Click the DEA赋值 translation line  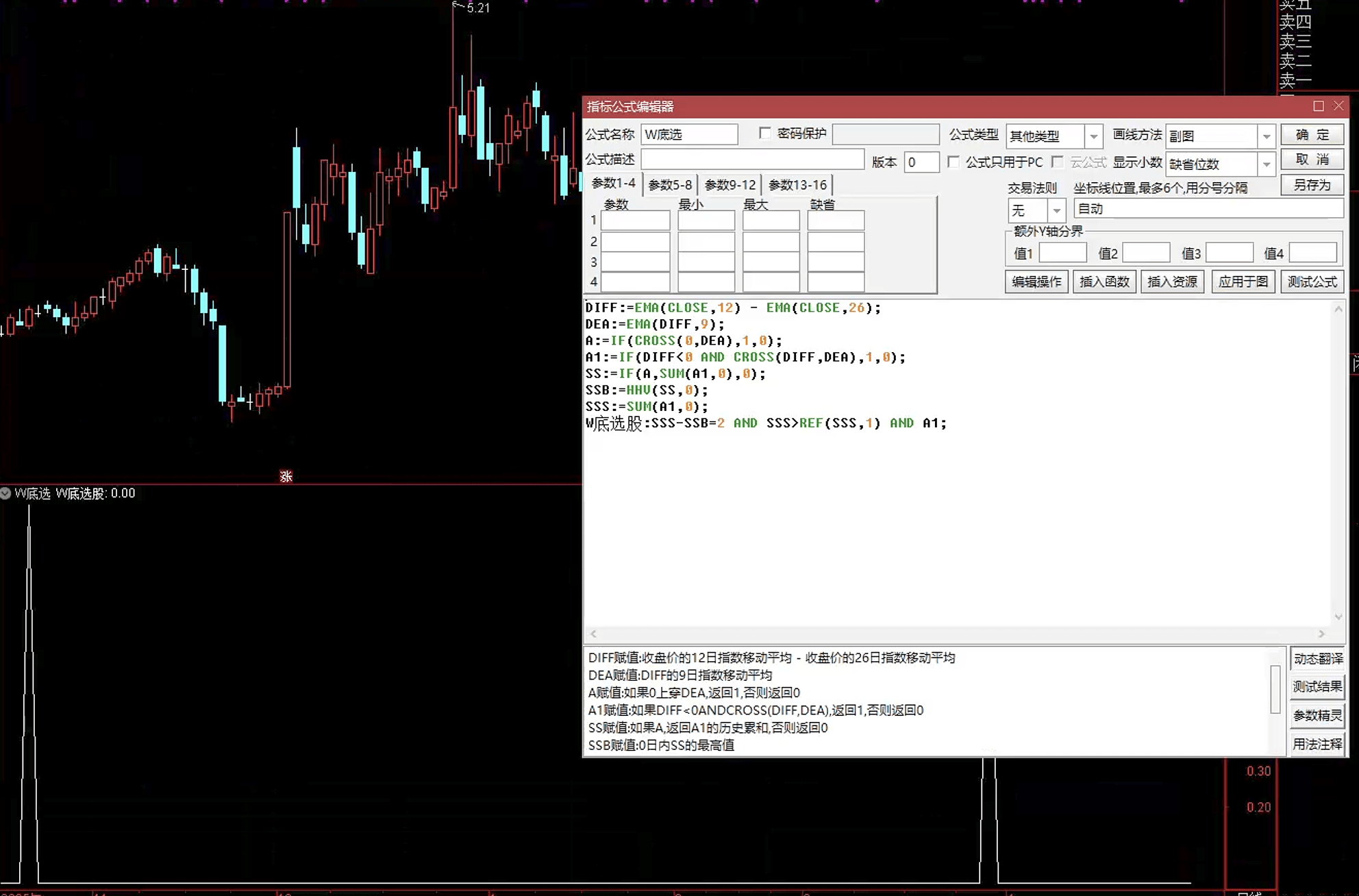pos(680,675)
